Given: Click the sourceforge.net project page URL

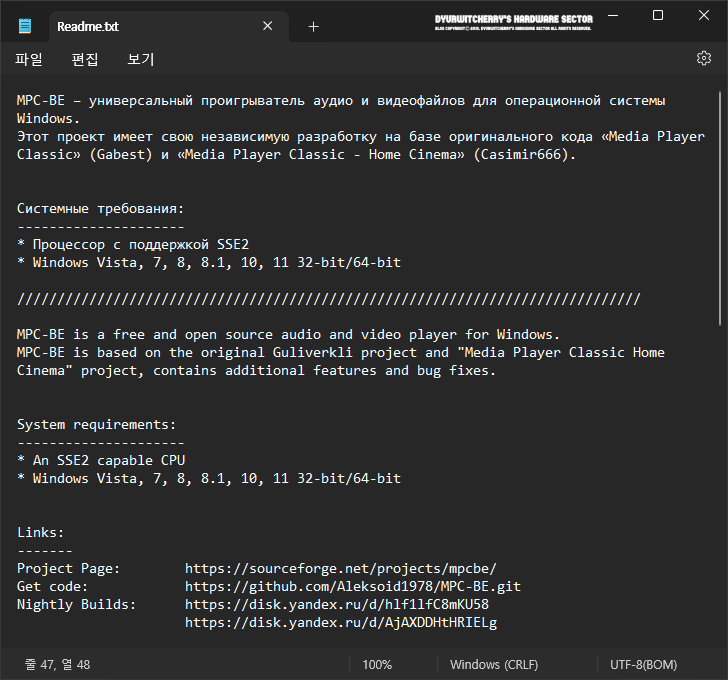Looking at the screenshot, I should [341, 569].
